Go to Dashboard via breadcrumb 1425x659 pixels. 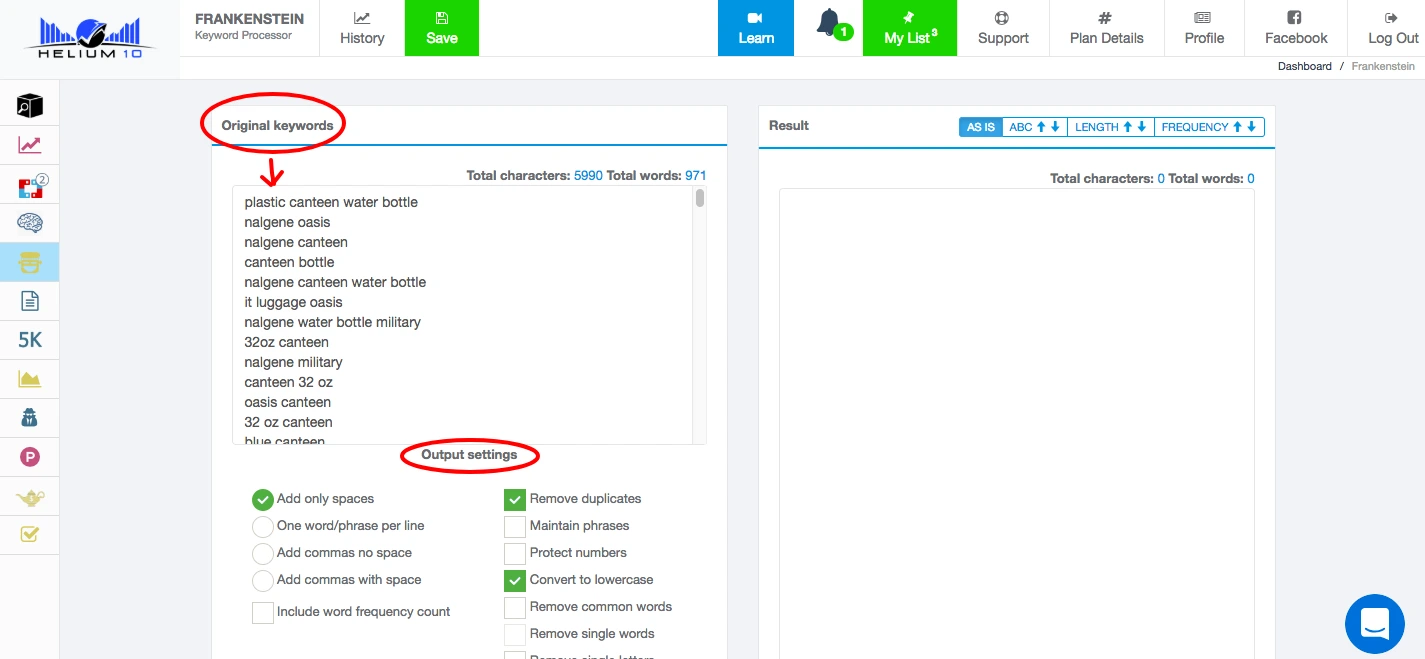[1304, 66]
